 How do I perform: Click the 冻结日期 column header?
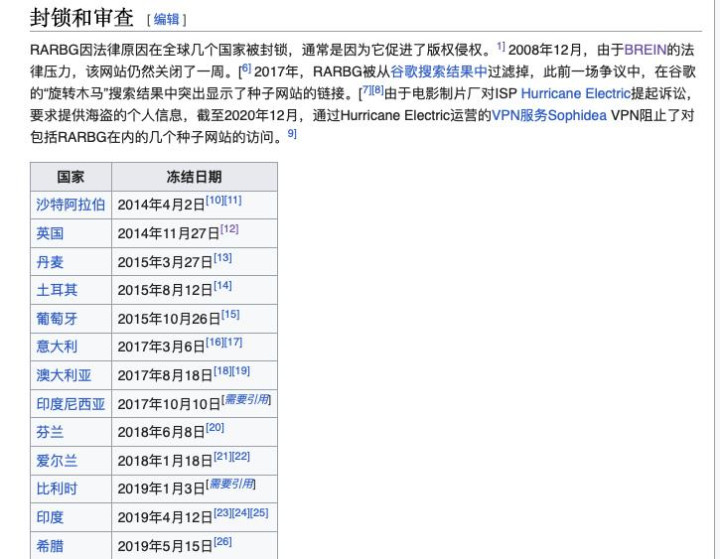(x=194, y=177)
